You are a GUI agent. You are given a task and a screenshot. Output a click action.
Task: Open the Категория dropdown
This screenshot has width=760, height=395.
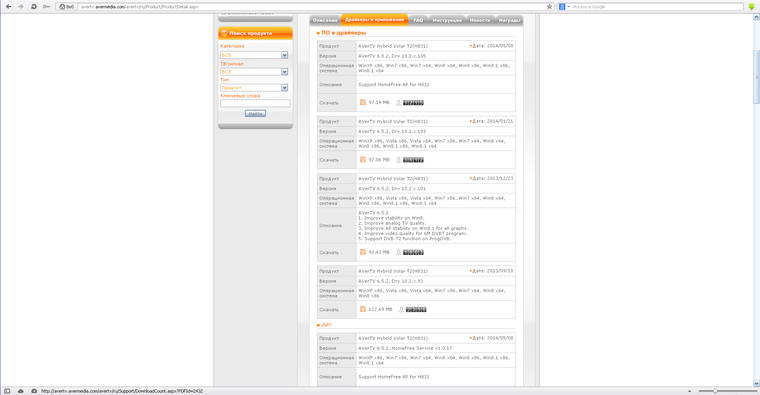255,55
